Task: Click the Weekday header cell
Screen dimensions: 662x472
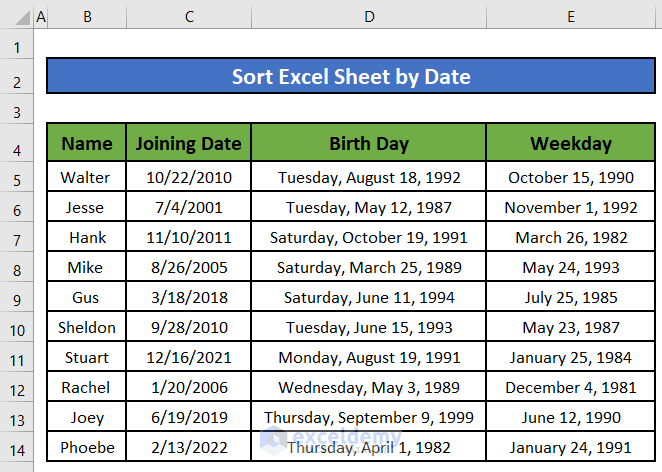Action: [570, 143]
